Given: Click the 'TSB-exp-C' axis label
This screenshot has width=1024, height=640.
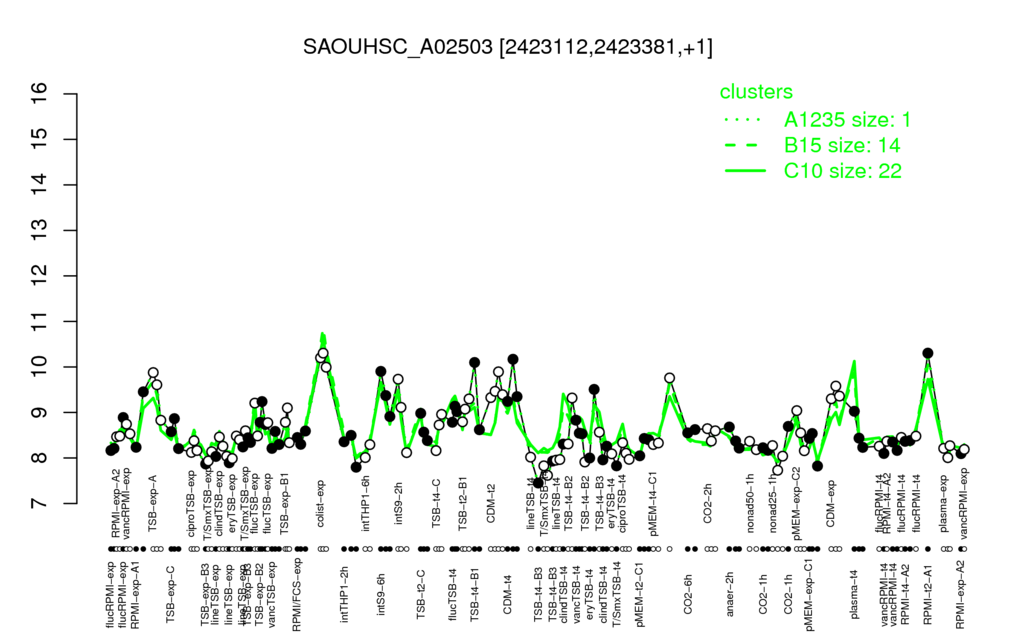Looking at the screenshot, I should click(170, 594).
